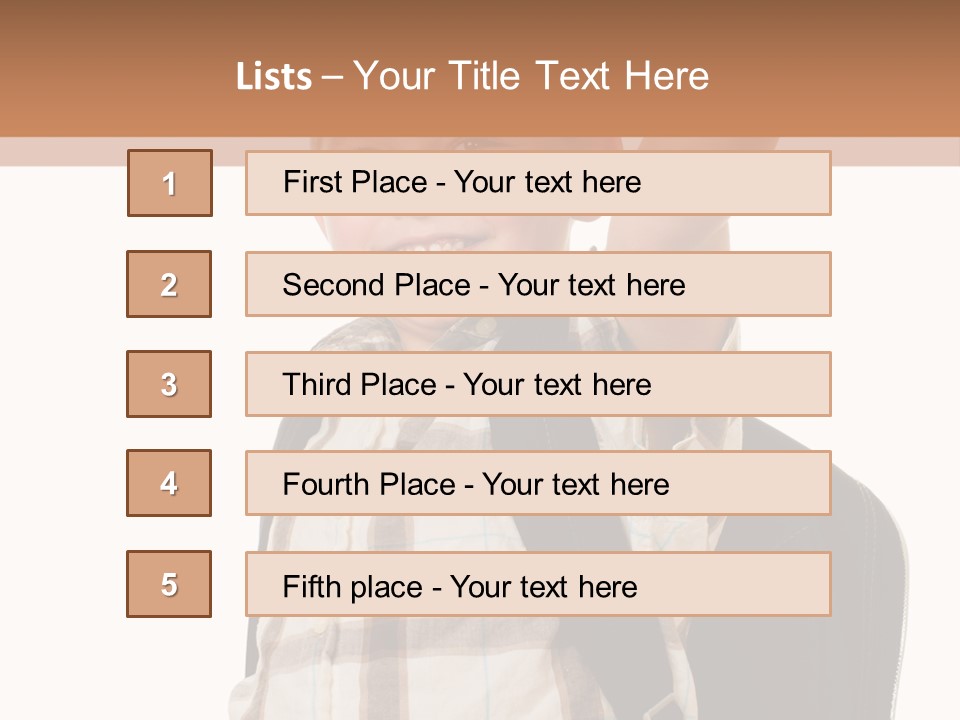Image resolution: width=960 pixels, height=720 pixels.
Task: Click the "Your Title Text Here" heading
Action: (531, 76)
